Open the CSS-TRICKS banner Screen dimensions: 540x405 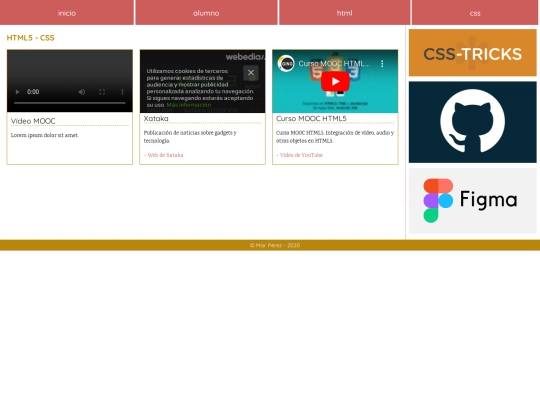(472, 53)
